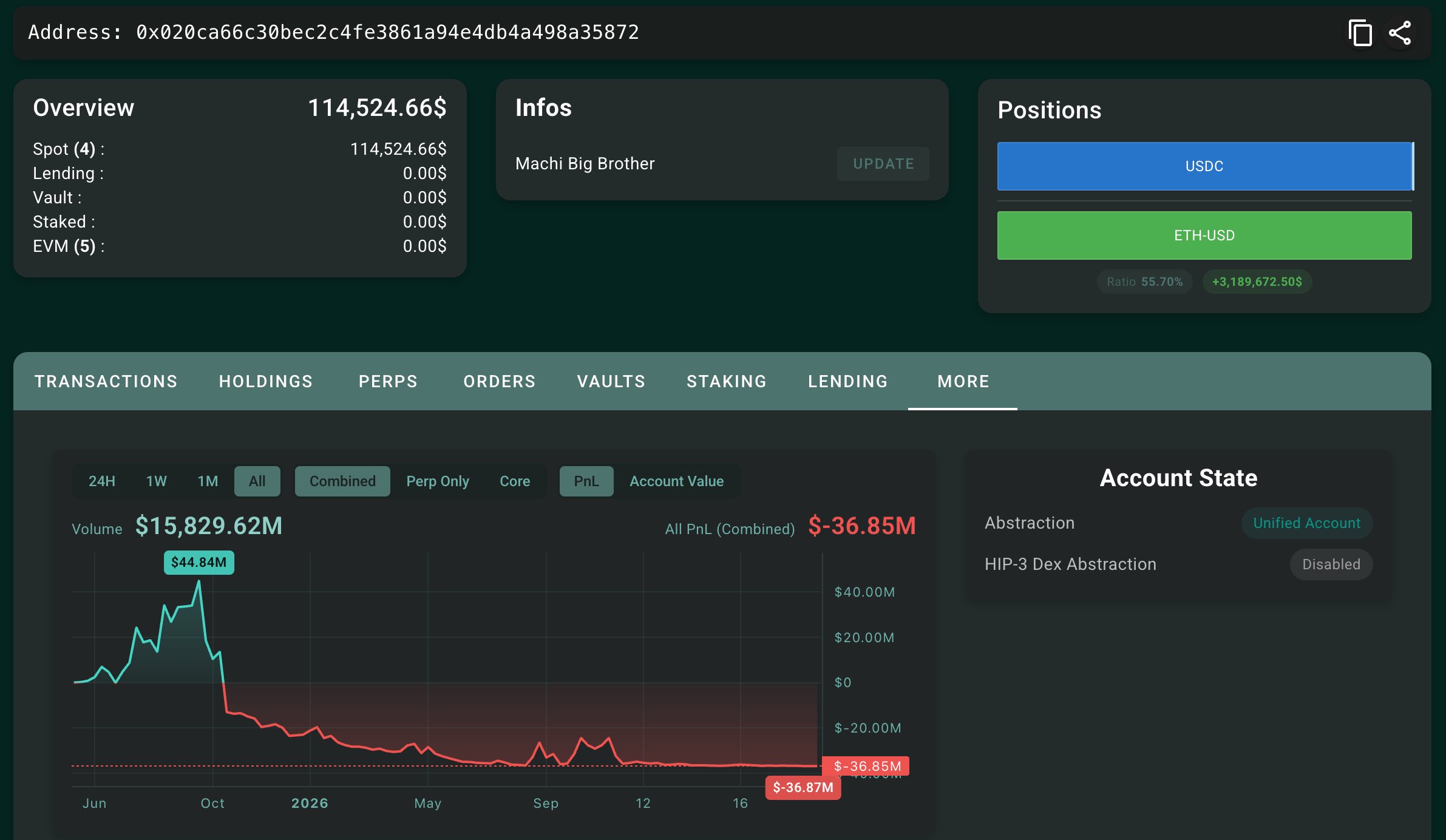The height and width of the screenshot is (840, 1446).
Task: Click the UPDATE button next to Machi Big Brother
Action: coord(883,164)
